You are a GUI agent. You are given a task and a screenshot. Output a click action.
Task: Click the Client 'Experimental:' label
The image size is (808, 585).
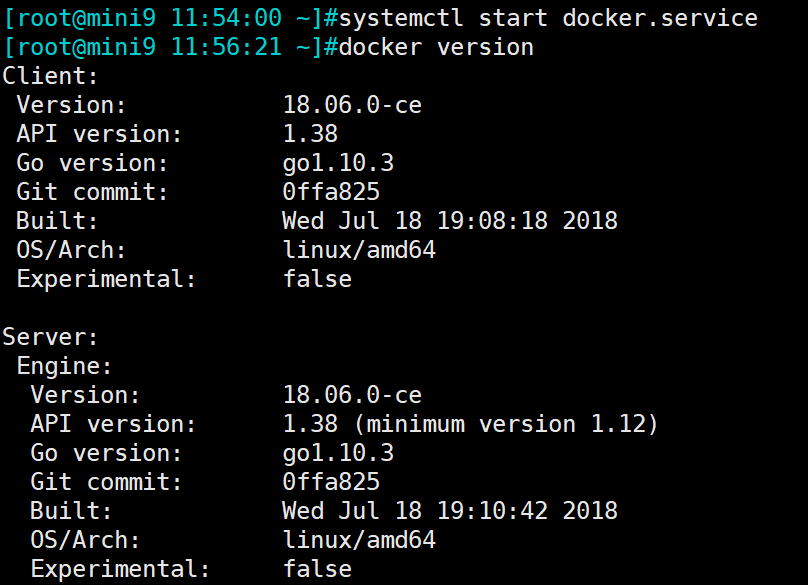tap(107, 279)
